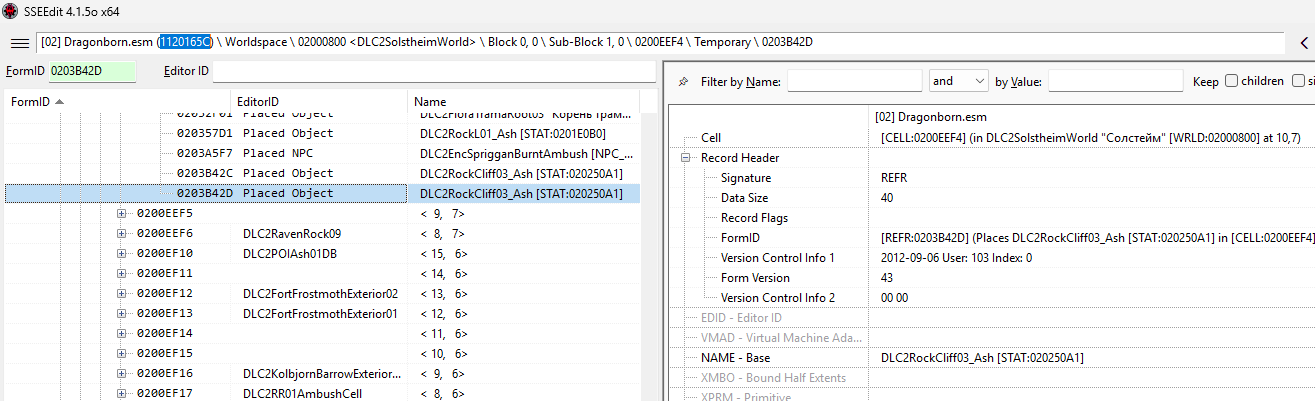
Task: Click the [02] Dragonborn.esm column header
Action: 1092,117
